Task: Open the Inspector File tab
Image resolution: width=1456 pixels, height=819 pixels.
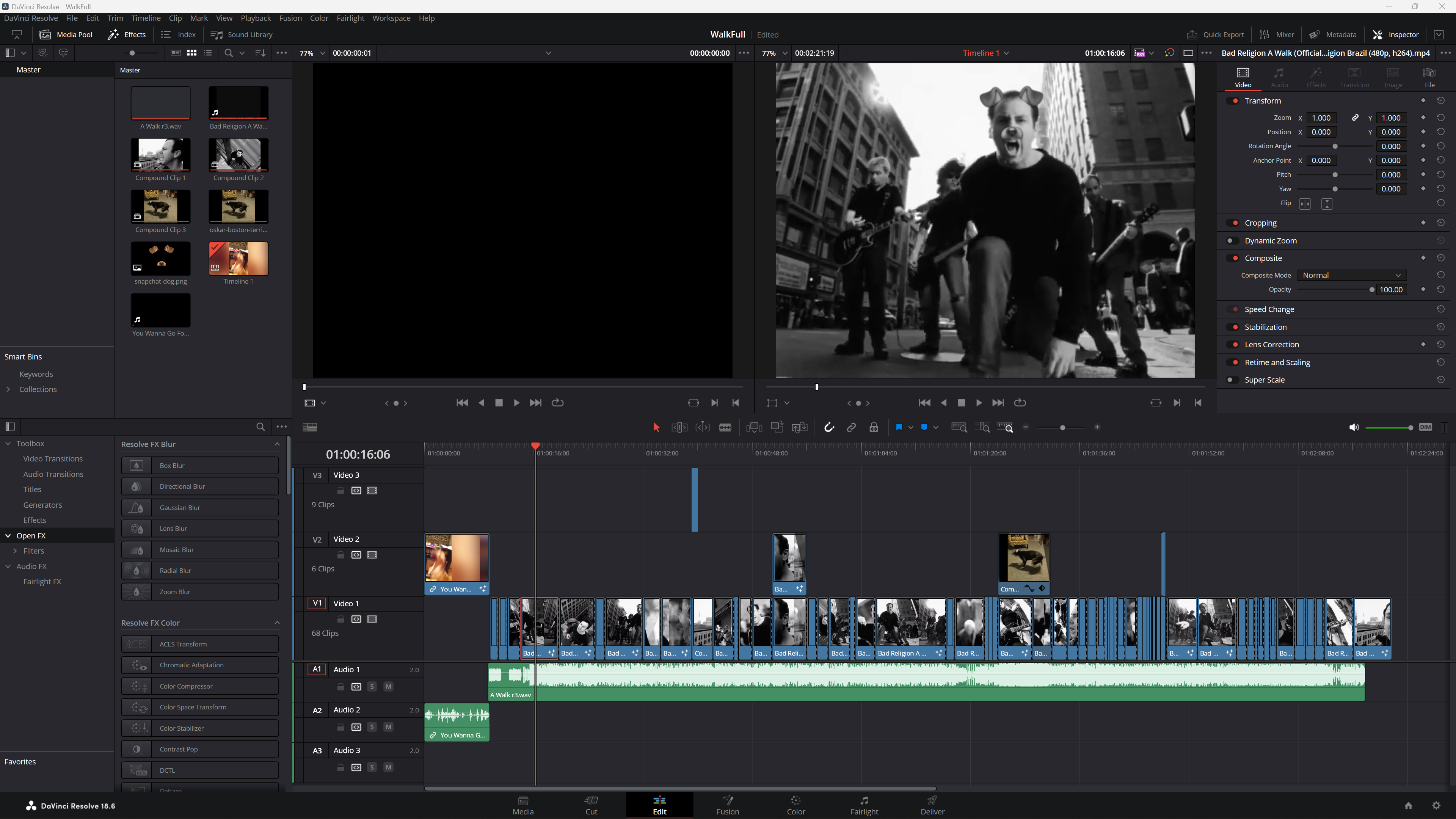Action: [x=1429, y=77]
